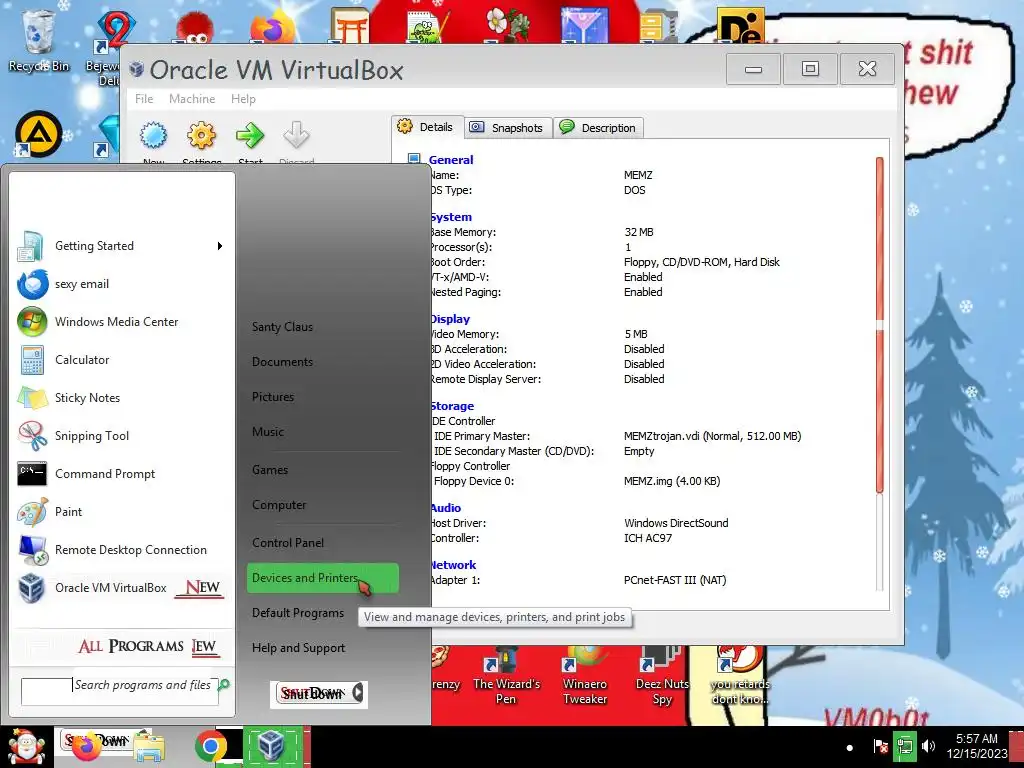Open Music from Start menu
The image size is (1024, 768).
click(x=268, y=432)
